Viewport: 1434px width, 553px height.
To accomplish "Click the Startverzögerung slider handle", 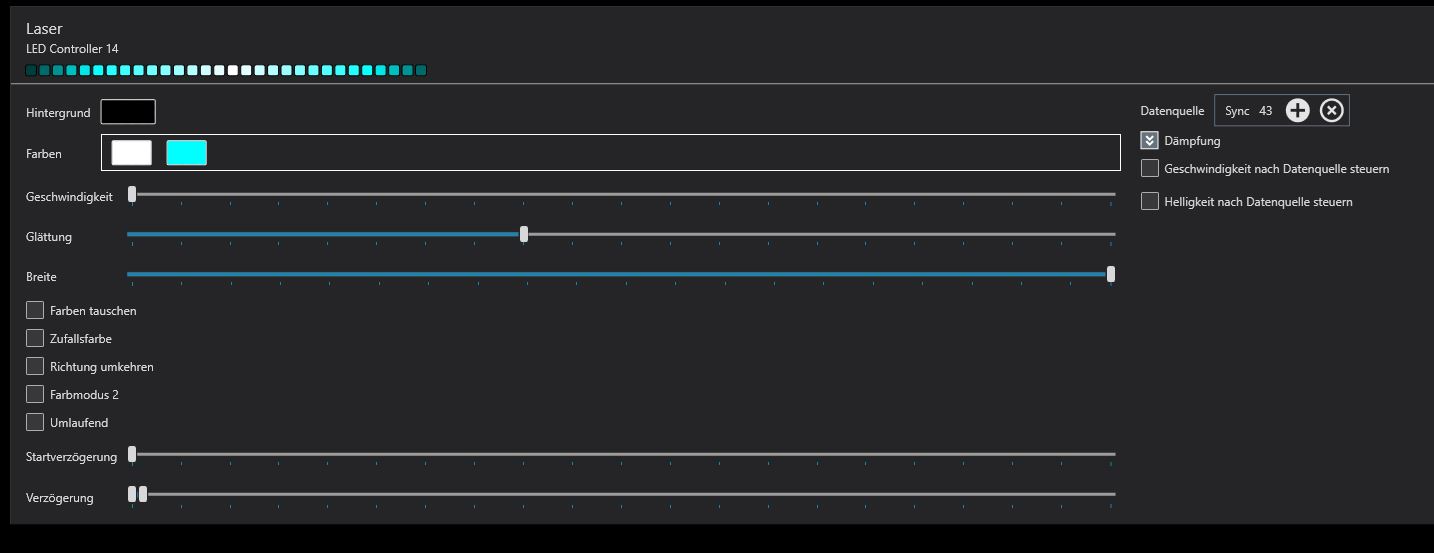I will click(x=132, y=455).
